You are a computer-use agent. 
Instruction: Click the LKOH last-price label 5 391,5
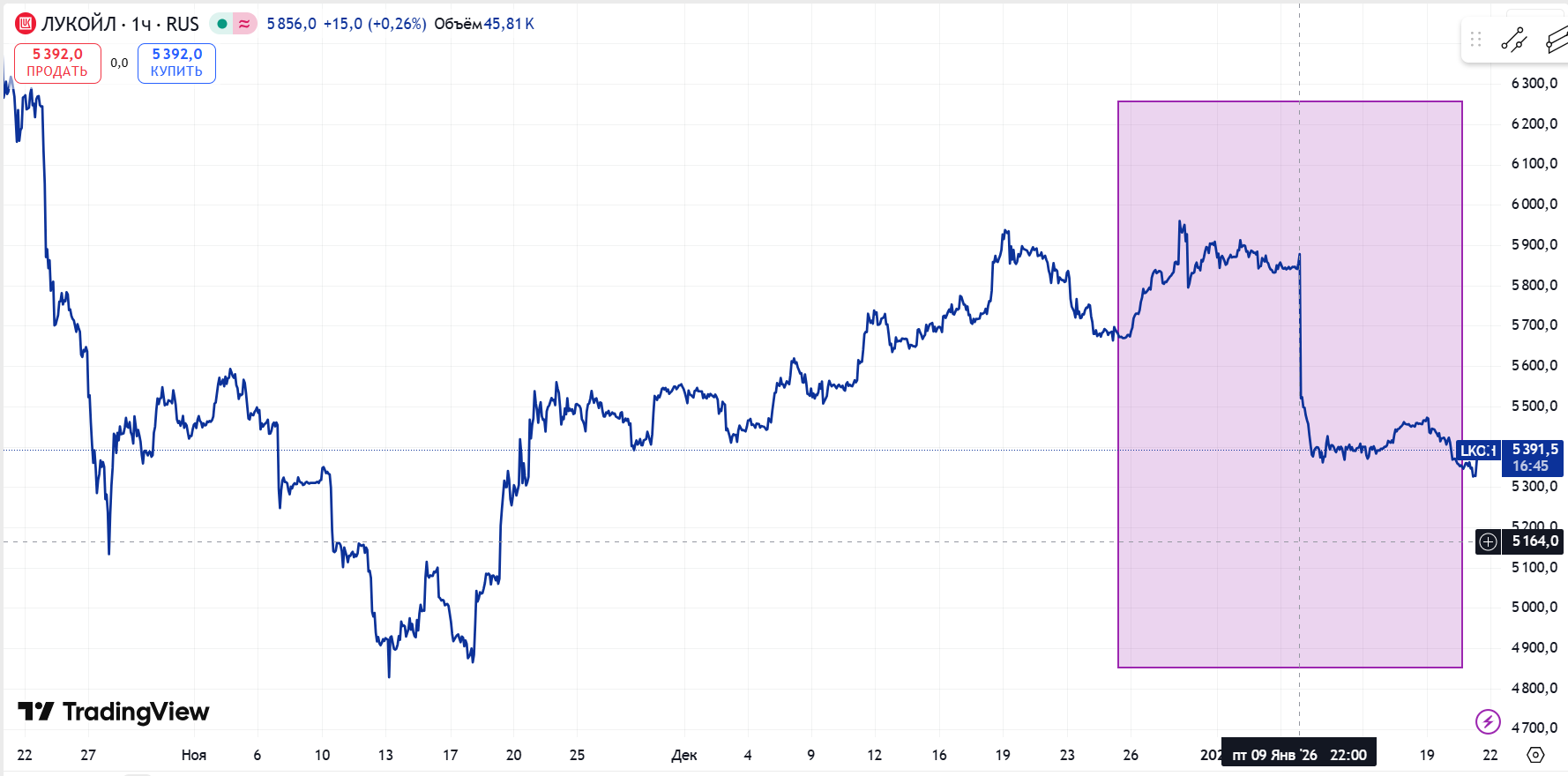[x=1534, y=458]
